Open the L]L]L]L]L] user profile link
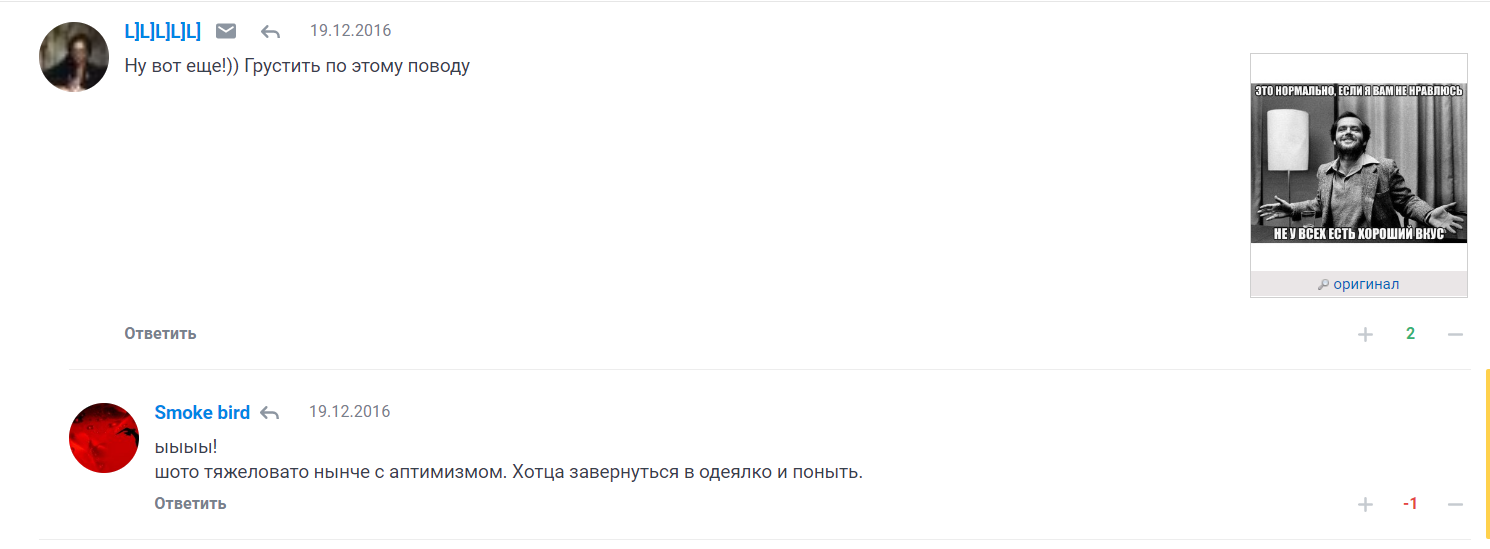Image resolution: width=1490 pixels, height=549 pixels. [163, 31]
